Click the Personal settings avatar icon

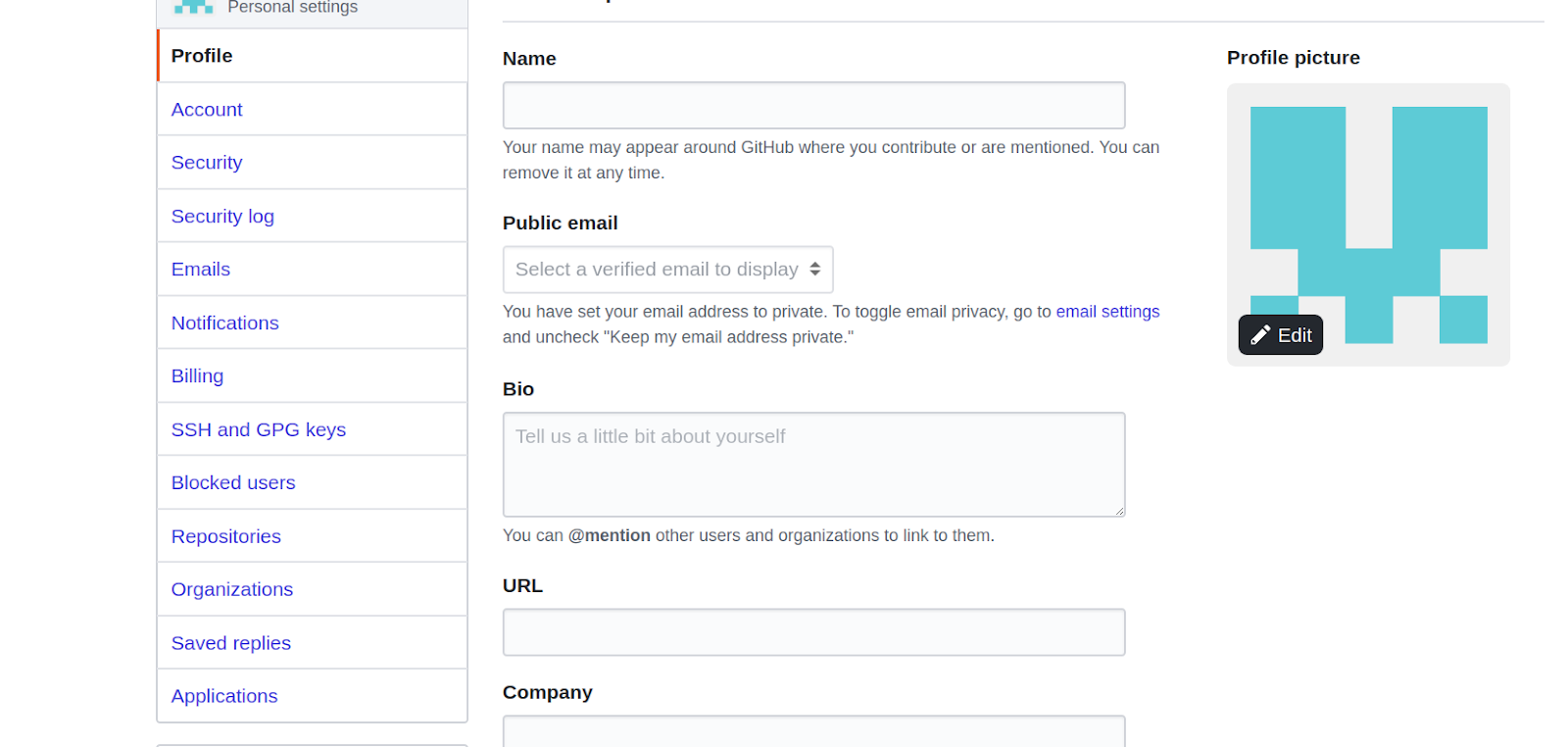click(x=193, y=7)
